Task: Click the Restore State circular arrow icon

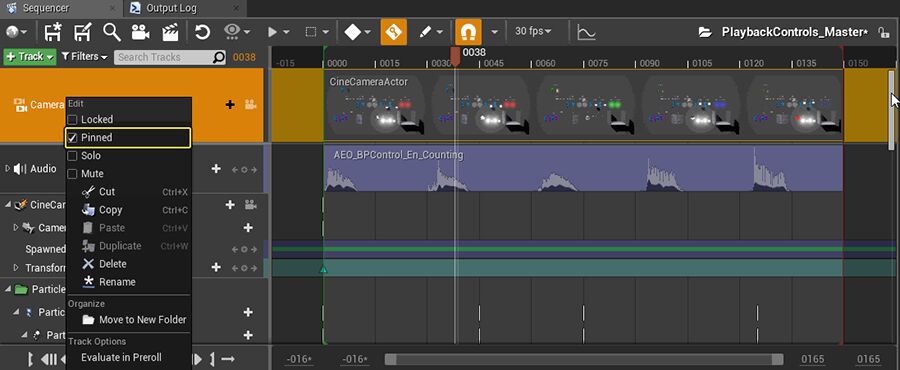Action: pyautogui.click(x=202, y=32)
